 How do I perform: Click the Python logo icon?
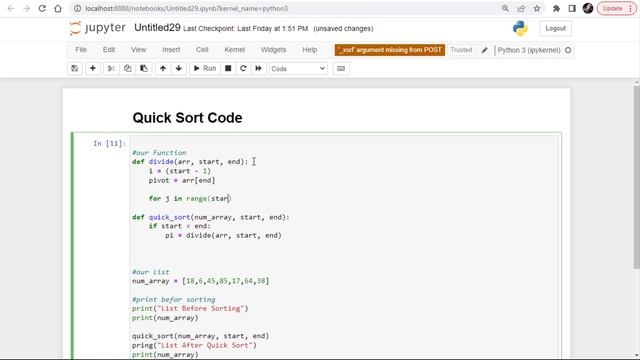[x=520, y=29]
